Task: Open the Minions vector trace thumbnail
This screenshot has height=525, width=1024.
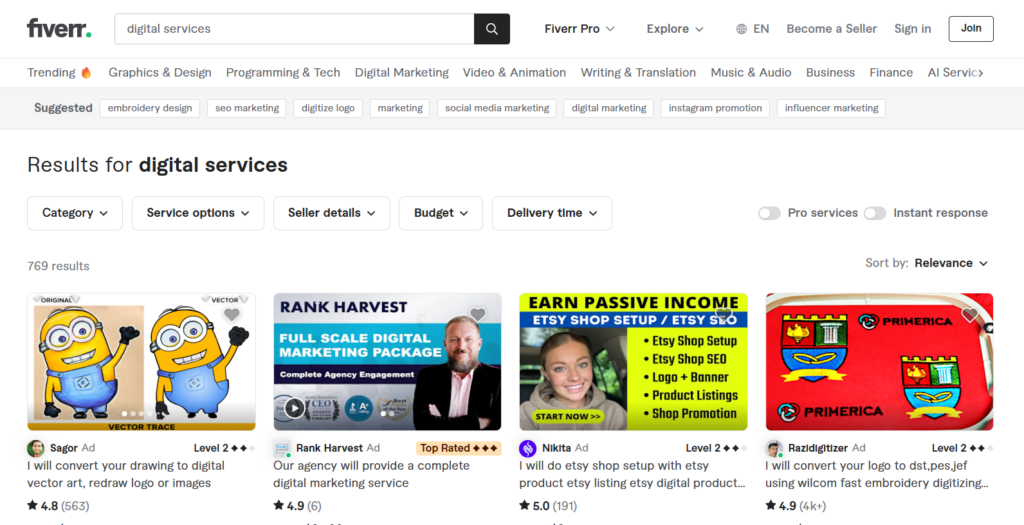Action: 141,362
